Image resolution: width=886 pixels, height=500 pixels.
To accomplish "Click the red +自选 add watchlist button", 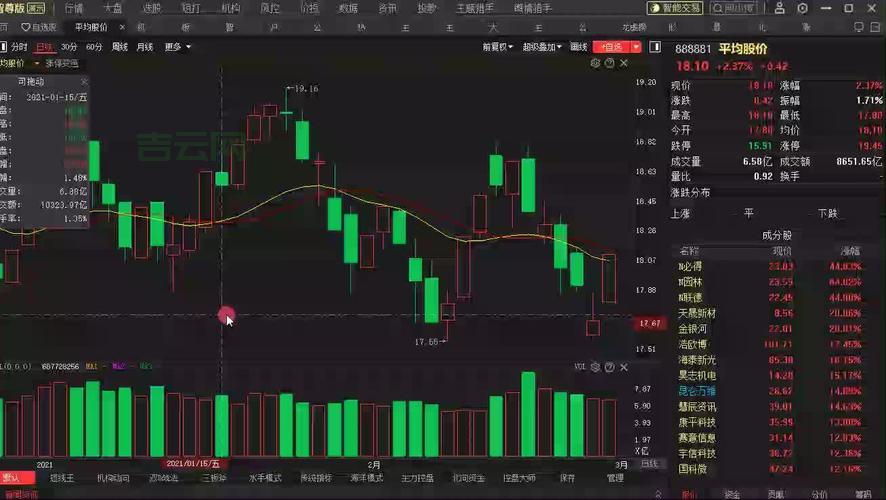I will tap(611, 47).
